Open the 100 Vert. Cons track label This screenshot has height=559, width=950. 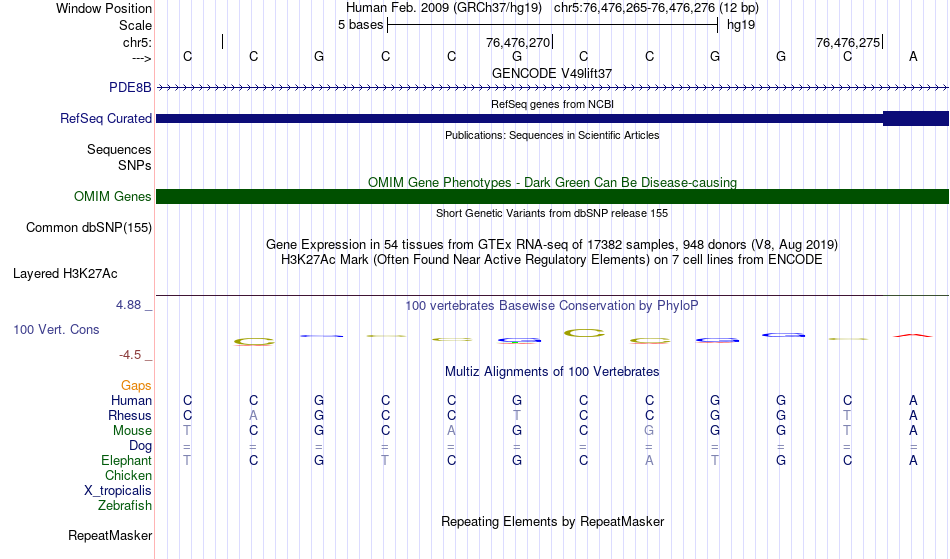pos(56,329)
